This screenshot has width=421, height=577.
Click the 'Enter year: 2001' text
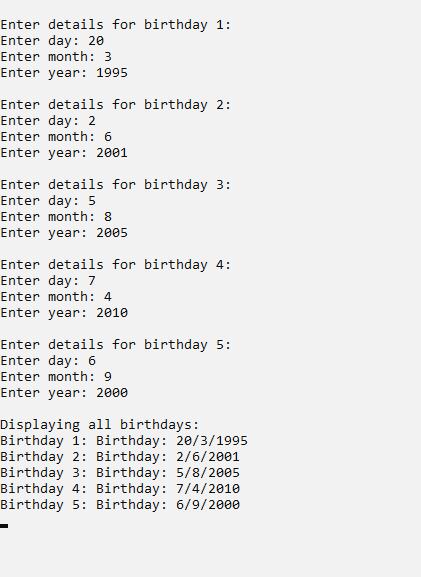coord(64,153)
